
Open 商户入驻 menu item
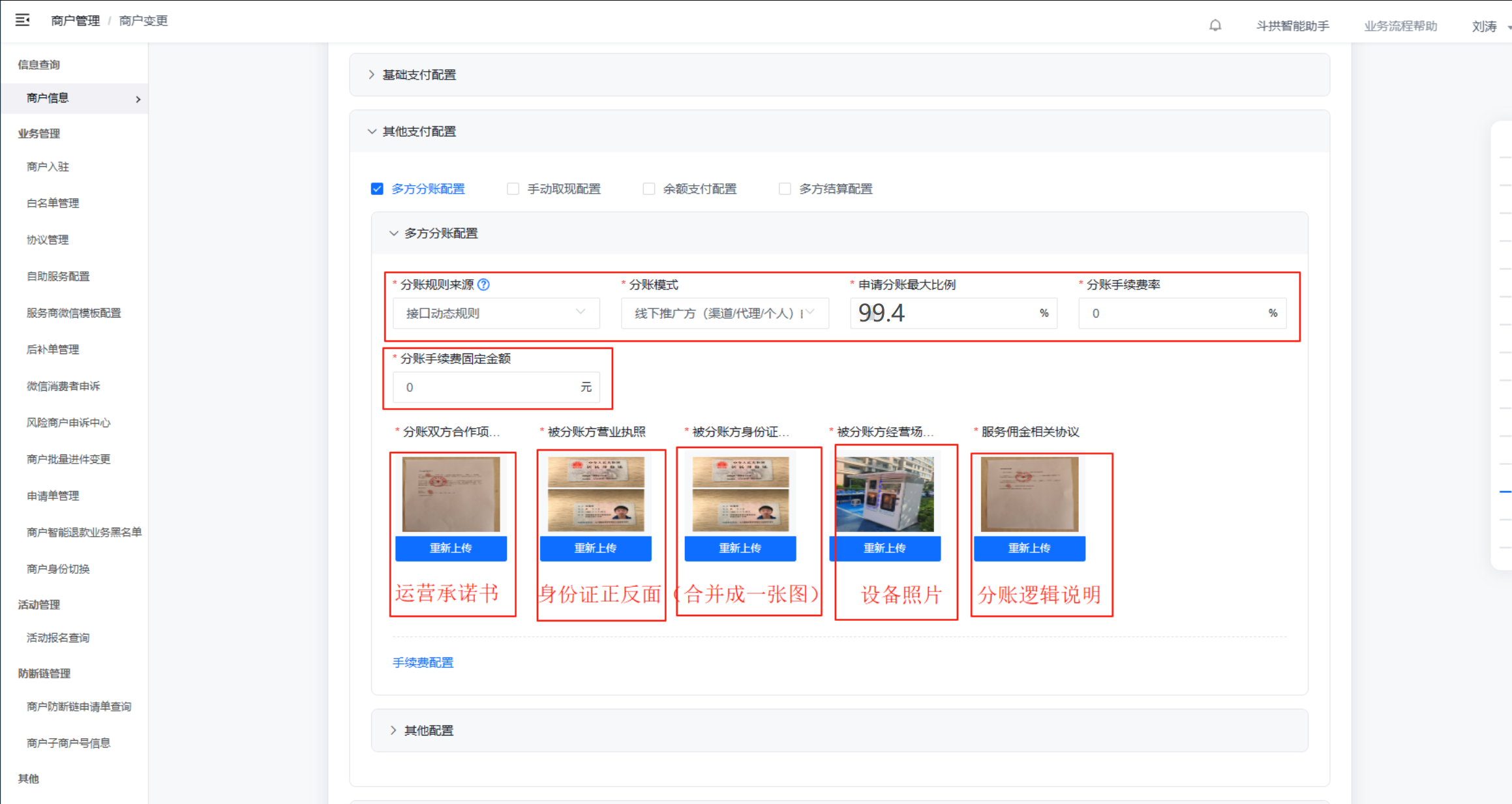48,166
